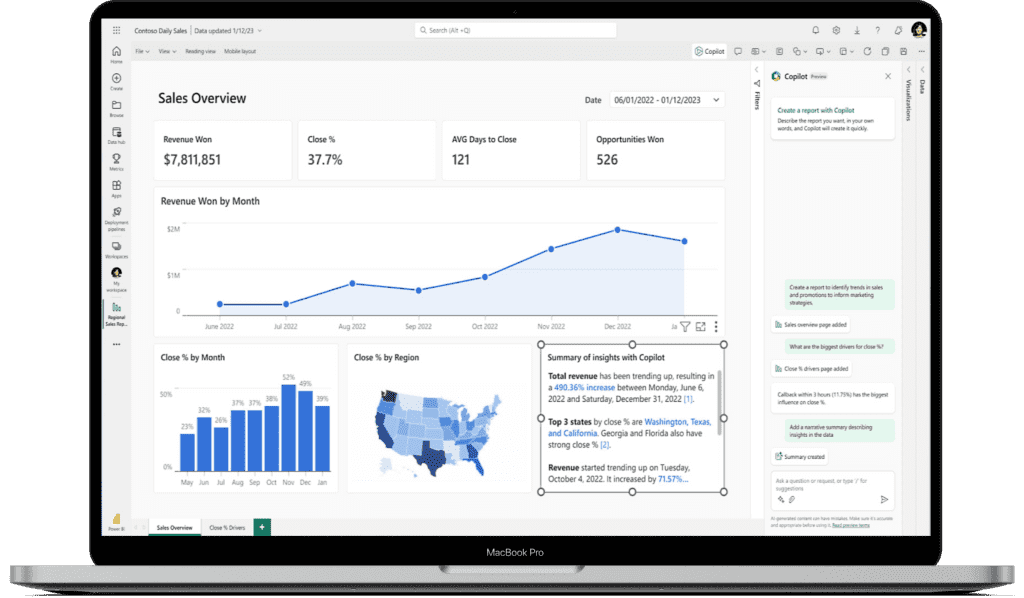Select the Dec 2022 data point
The width and height of the screenshot is (1024, 598).
coord(617,230)
